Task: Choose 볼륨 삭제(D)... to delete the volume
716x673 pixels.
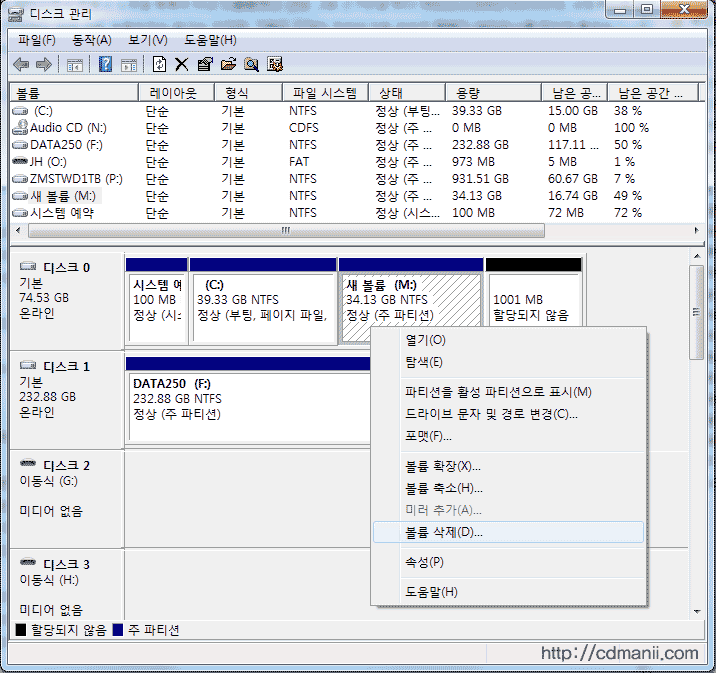Action: pyautogui.click(x=508, y=532)
